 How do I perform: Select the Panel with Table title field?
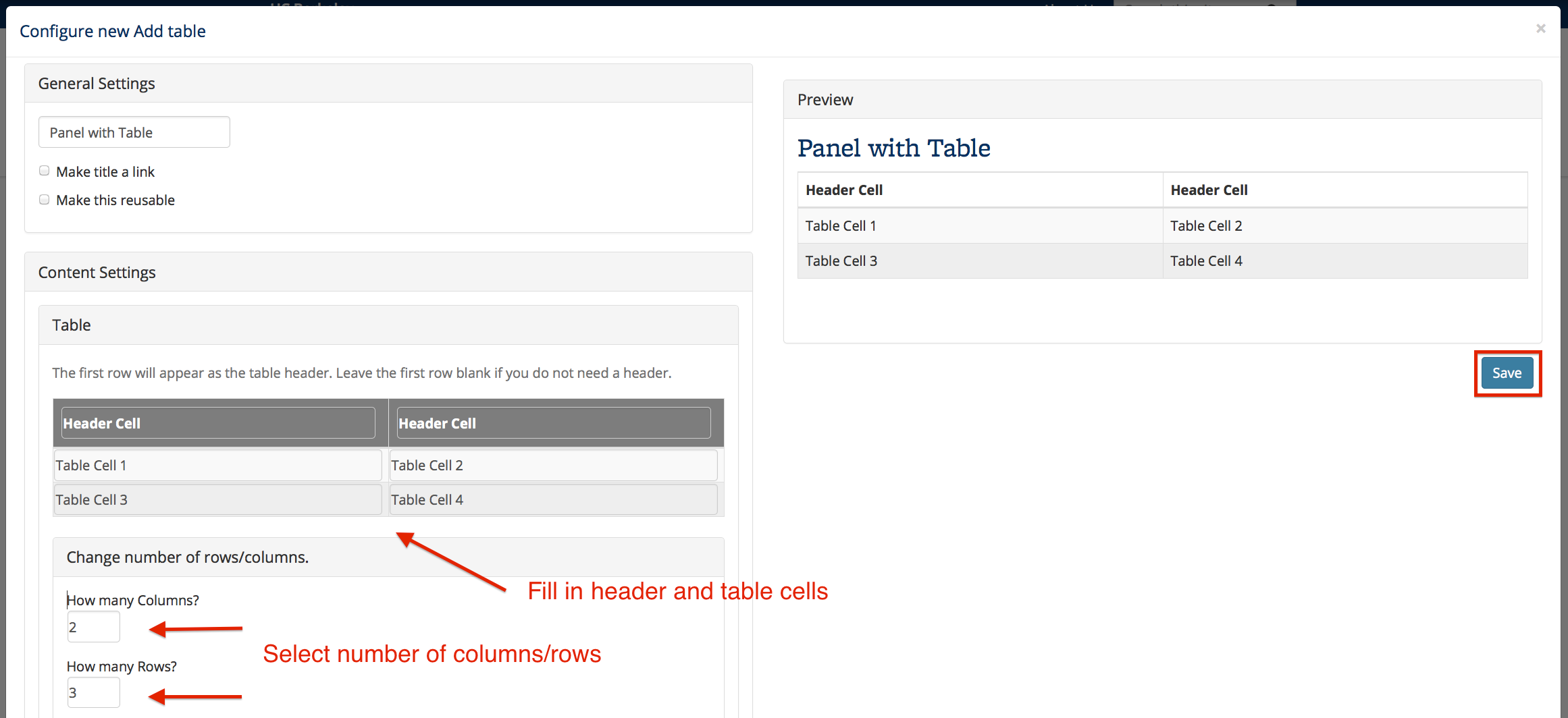pos(134,132)
